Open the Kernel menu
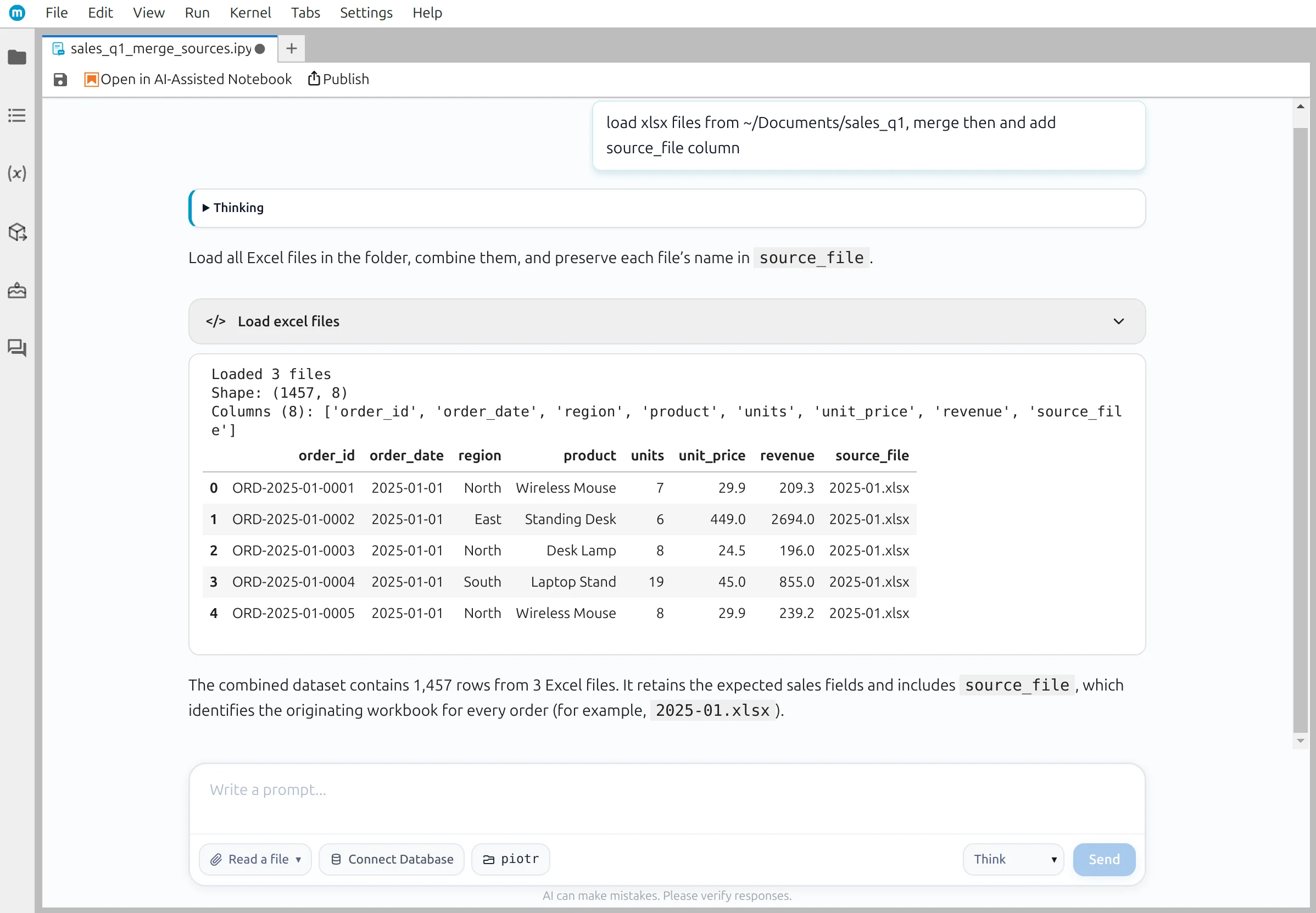Viewport: 1316px width, 913px height. (x=250, y=13)
